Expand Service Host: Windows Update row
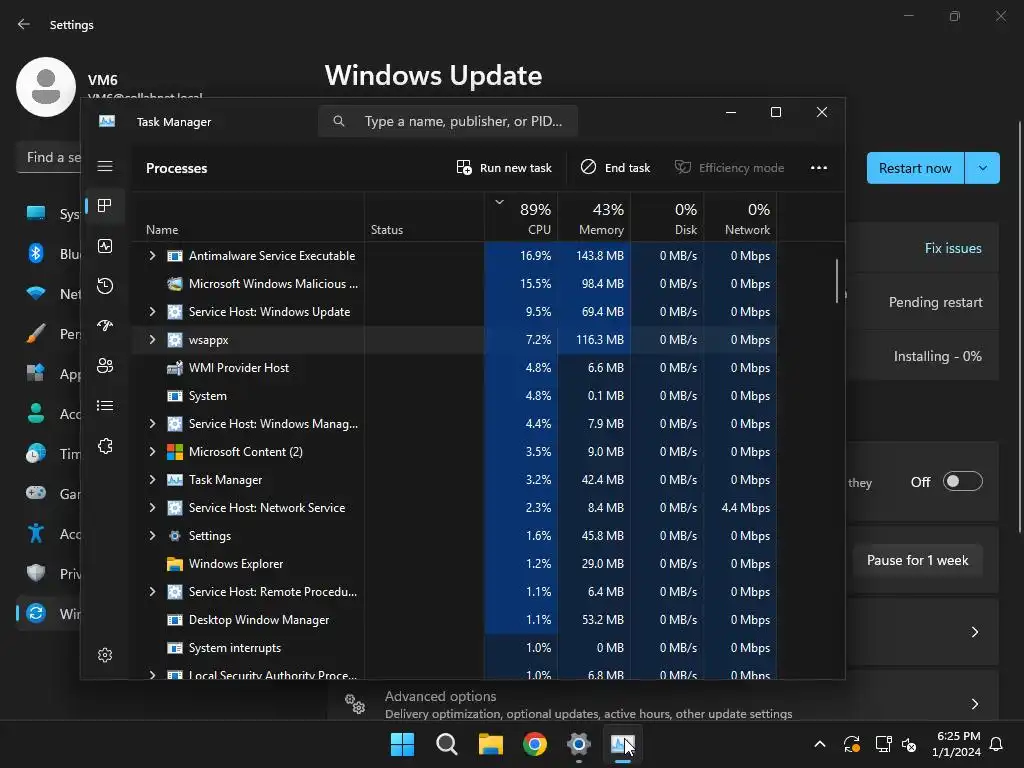This screenshot has height=768, width=1024. pyautogui.click(x=152, y=312)
